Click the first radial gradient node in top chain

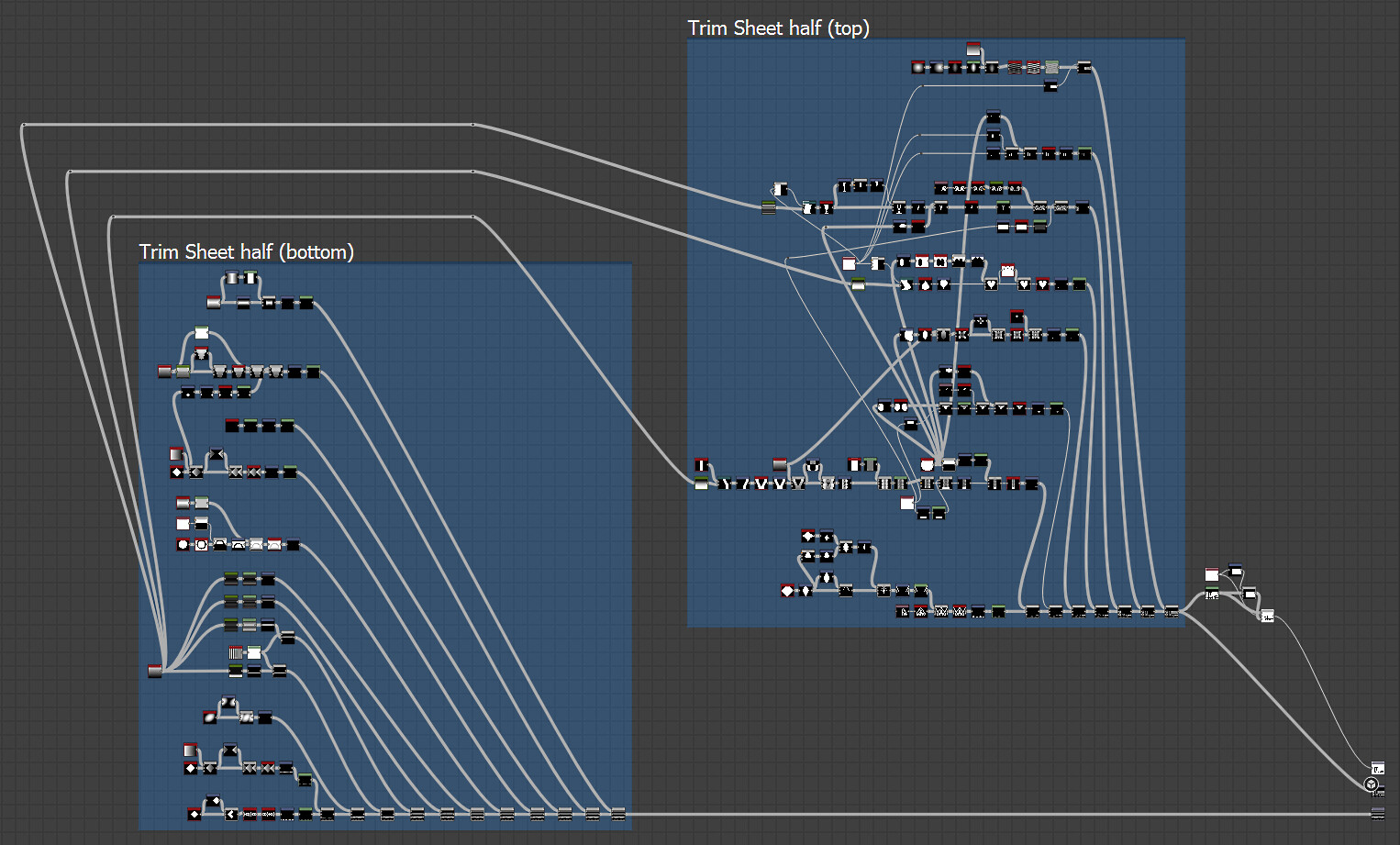point(917,67)
